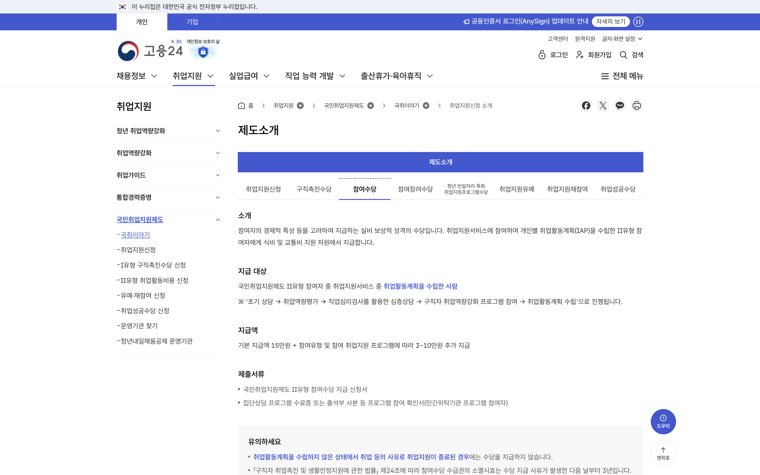Select the 취업성공수당 tab

(x=618, y=189)
